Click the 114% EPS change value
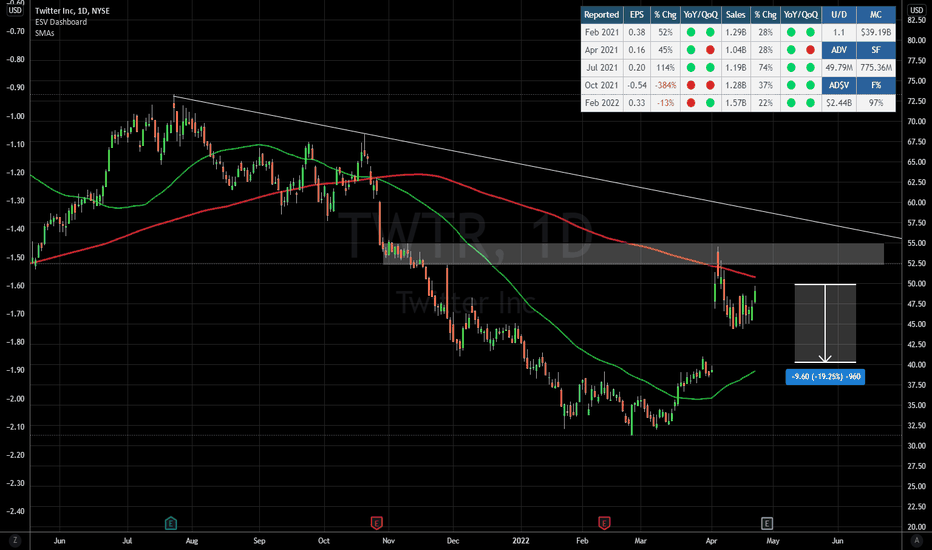Screen dimensions: 932x550 coord(665,68)
